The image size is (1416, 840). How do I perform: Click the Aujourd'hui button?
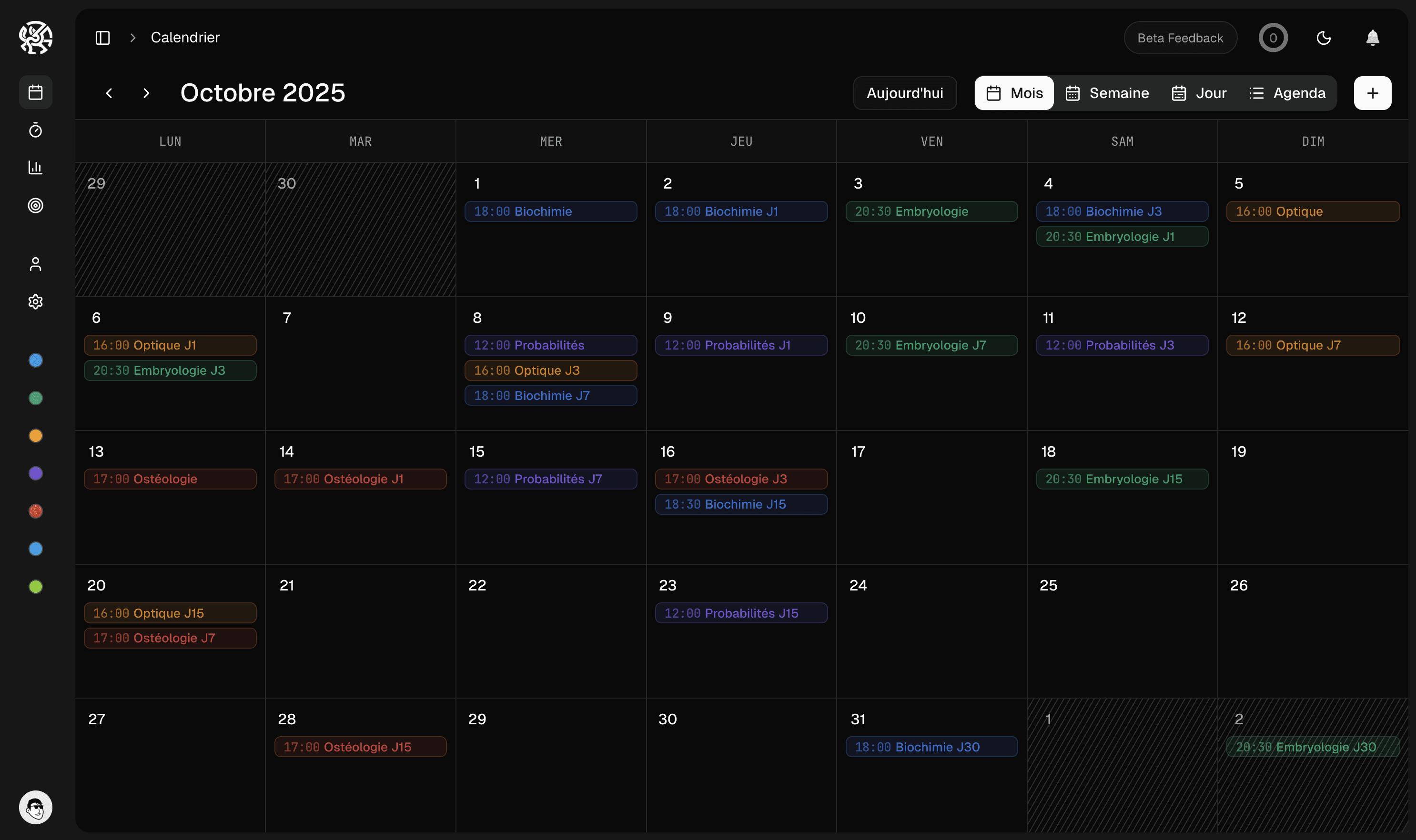click(904, 93)
